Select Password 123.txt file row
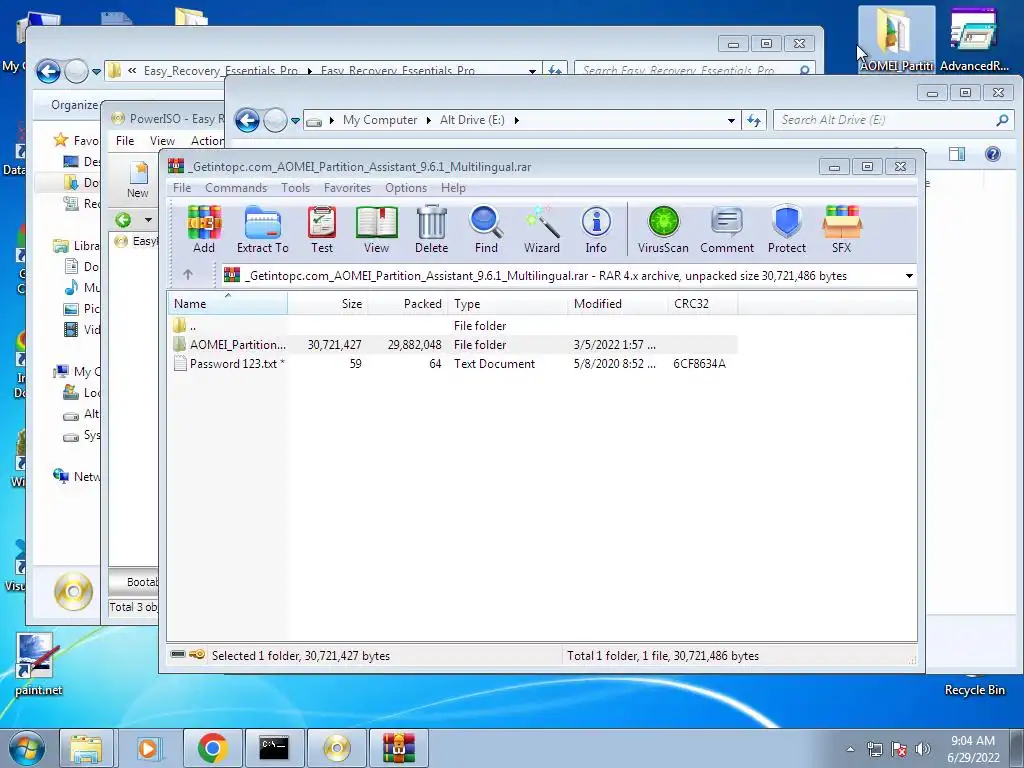The height and width of the screenshot is (768, 1024). (453, 364)
